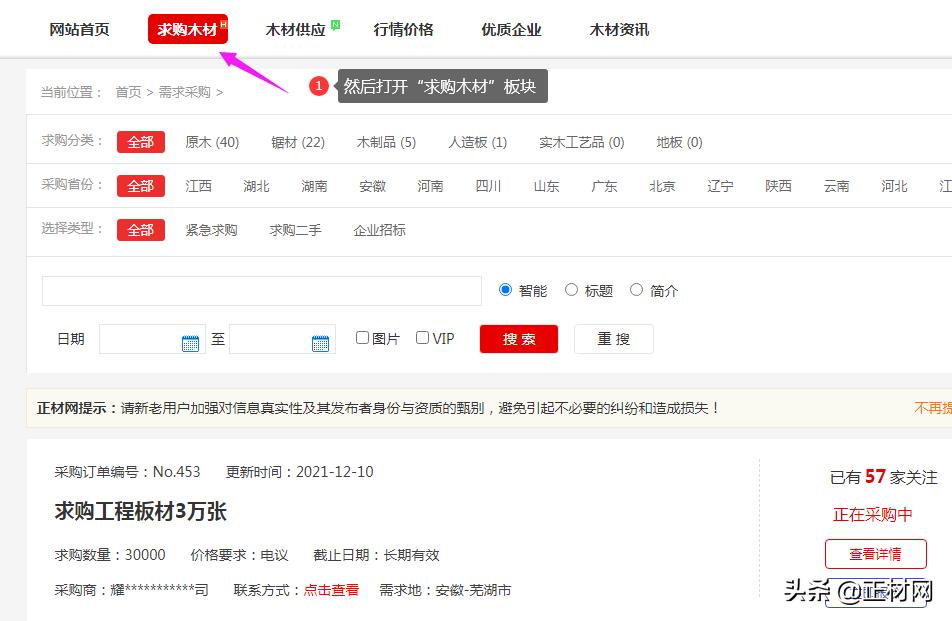Open 查看详情 for order No.453

[x=877, y=554]
